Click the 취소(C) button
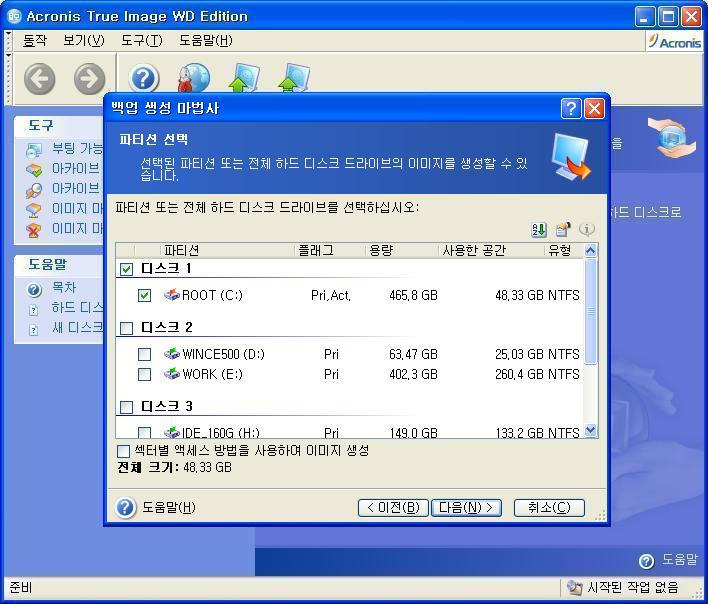Screen dimensions: 708x604 [549, 508]
